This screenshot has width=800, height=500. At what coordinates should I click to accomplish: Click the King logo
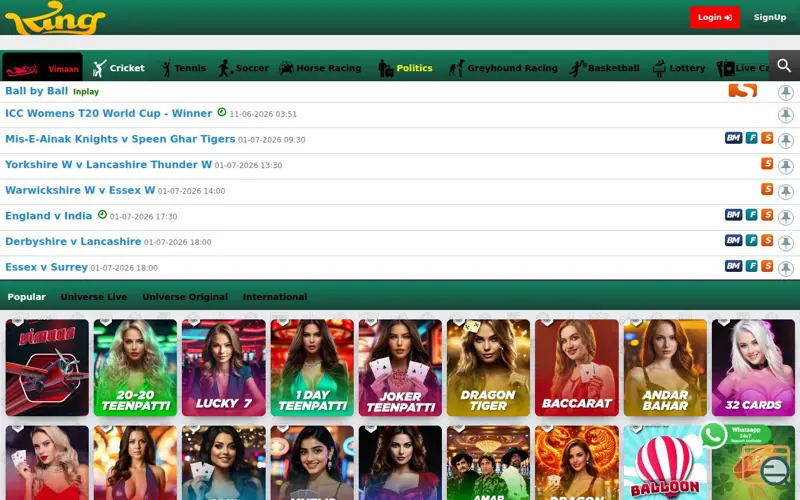click(55, 18)
